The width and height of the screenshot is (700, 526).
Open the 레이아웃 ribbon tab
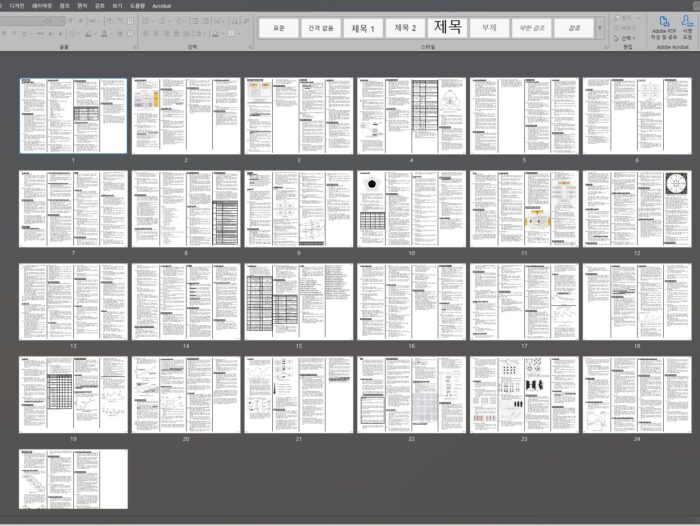[x=42, y=5]
